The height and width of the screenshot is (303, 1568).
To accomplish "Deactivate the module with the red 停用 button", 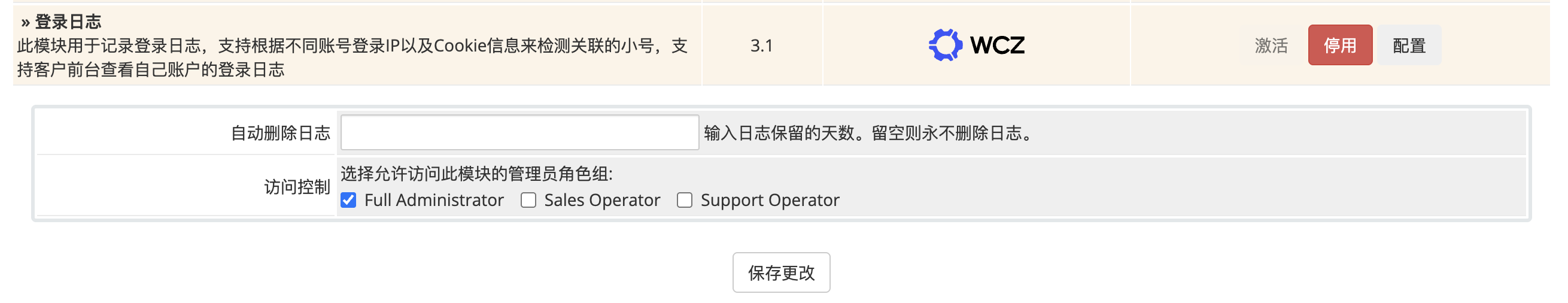I will point(1339,46).
